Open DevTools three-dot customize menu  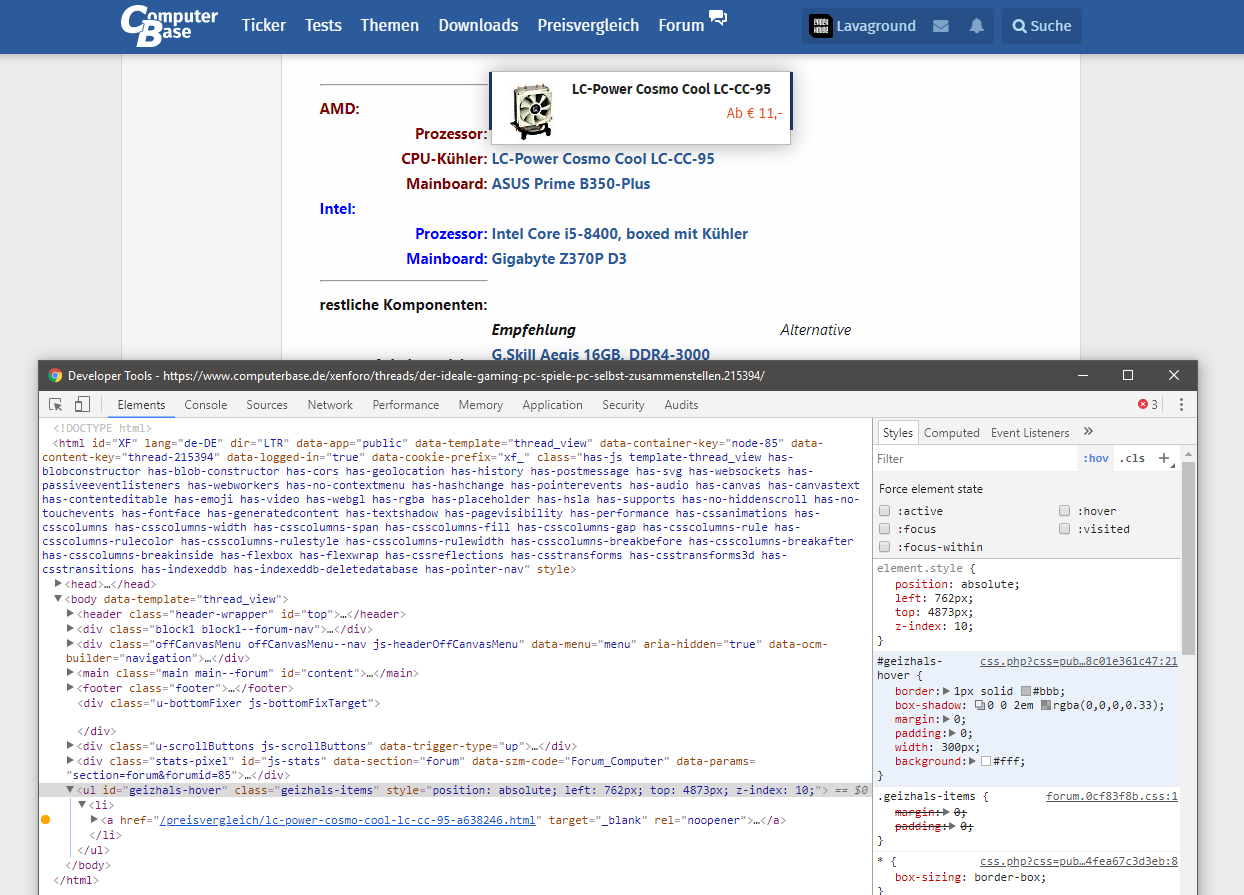(1181, 405)
